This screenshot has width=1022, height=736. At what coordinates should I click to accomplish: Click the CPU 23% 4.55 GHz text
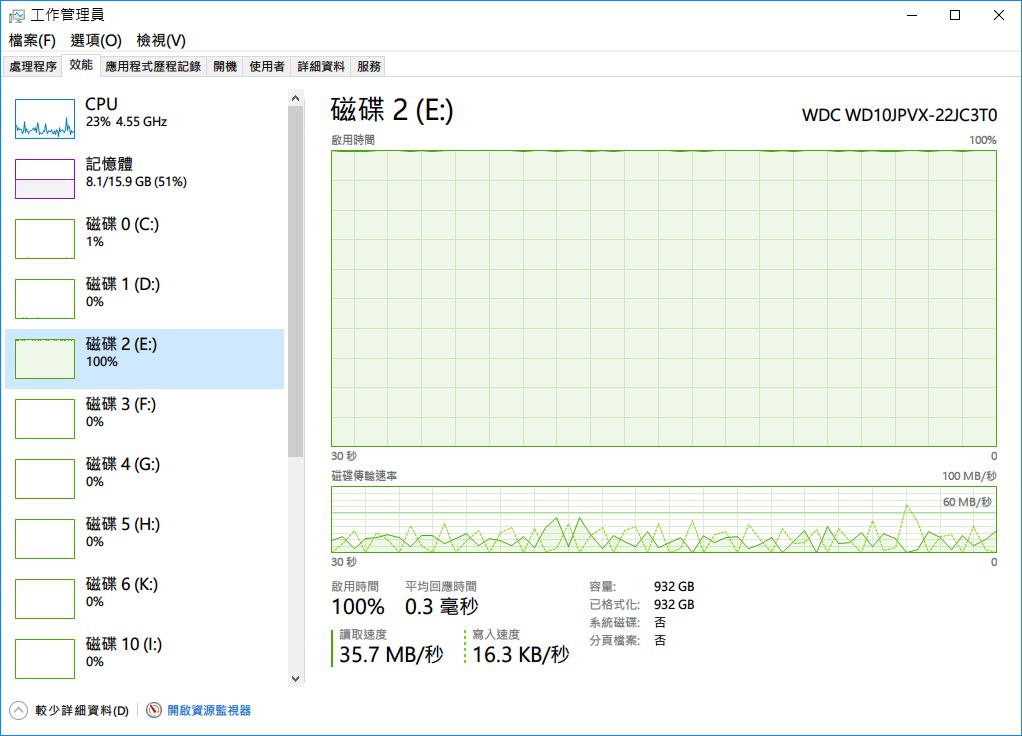pos(126,121)
